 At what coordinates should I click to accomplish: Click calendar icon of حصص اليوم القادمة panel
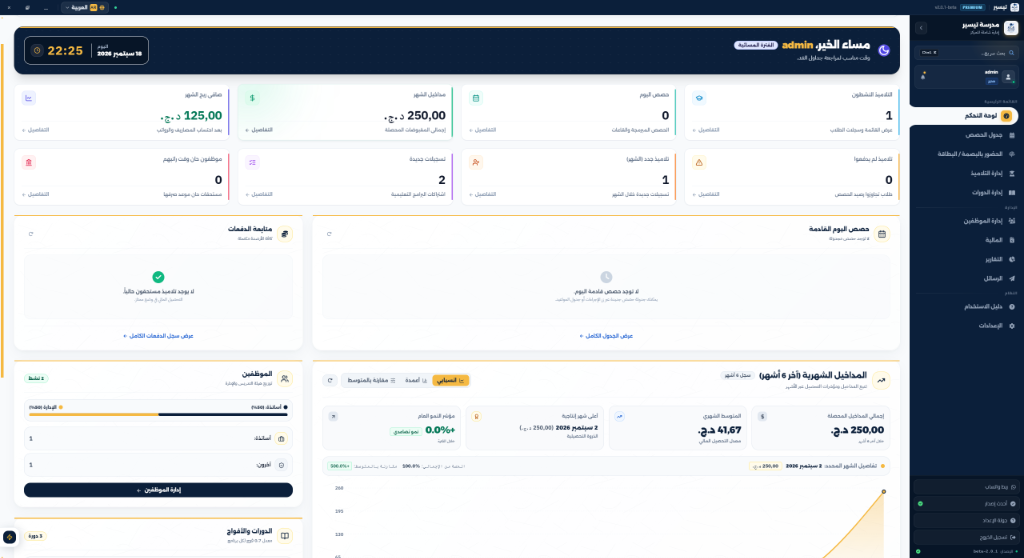tap(882, 234)
